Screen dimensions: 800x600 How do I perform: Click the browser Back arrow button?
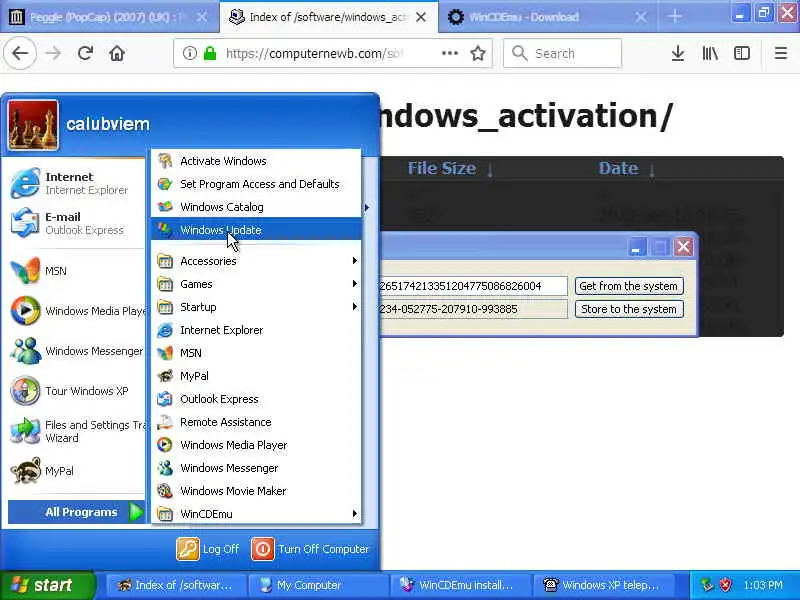click(20, 53)
